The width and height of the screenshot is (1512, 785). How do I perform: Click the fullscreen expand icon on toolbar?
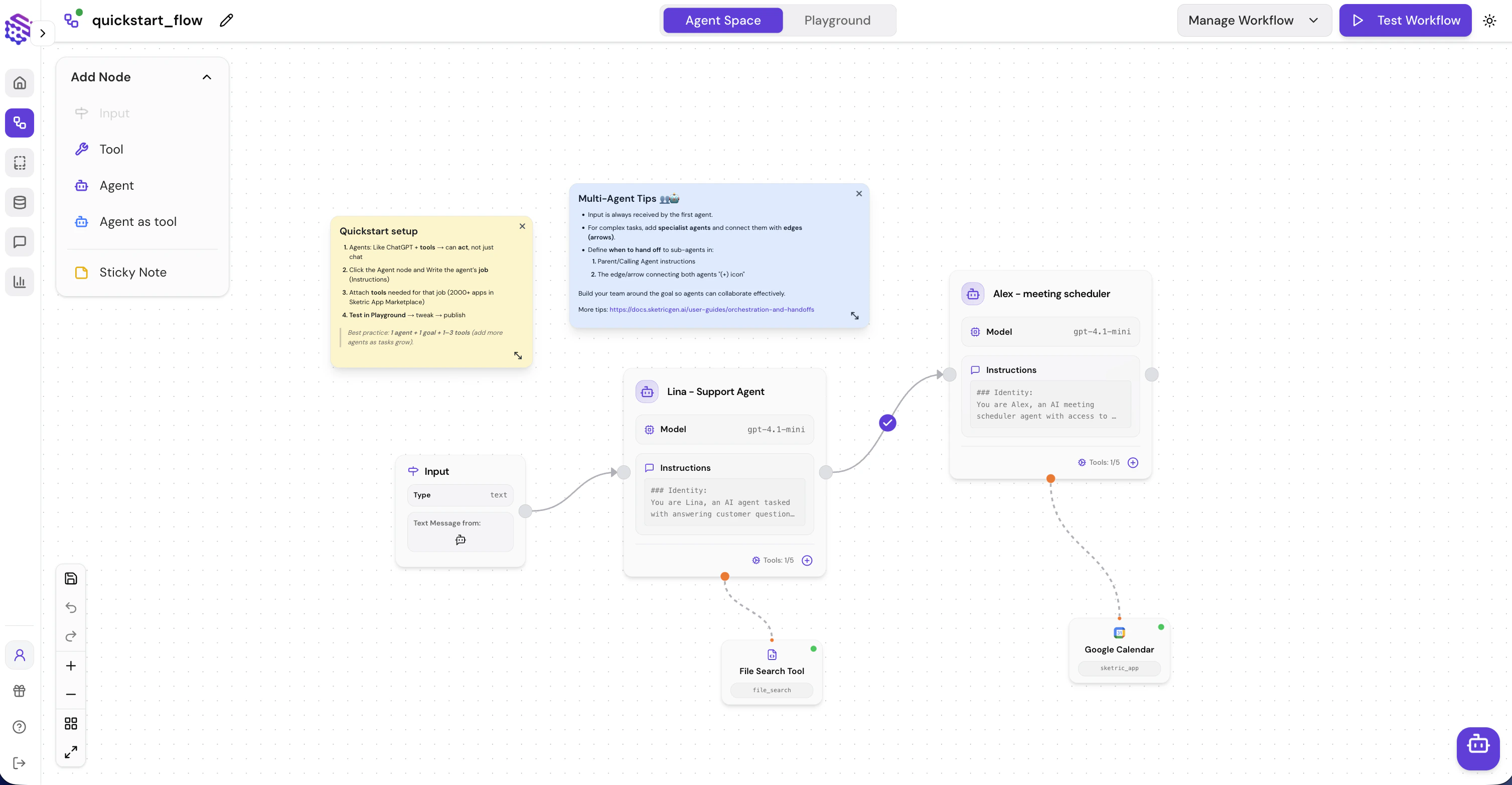[x=70, y=751]
